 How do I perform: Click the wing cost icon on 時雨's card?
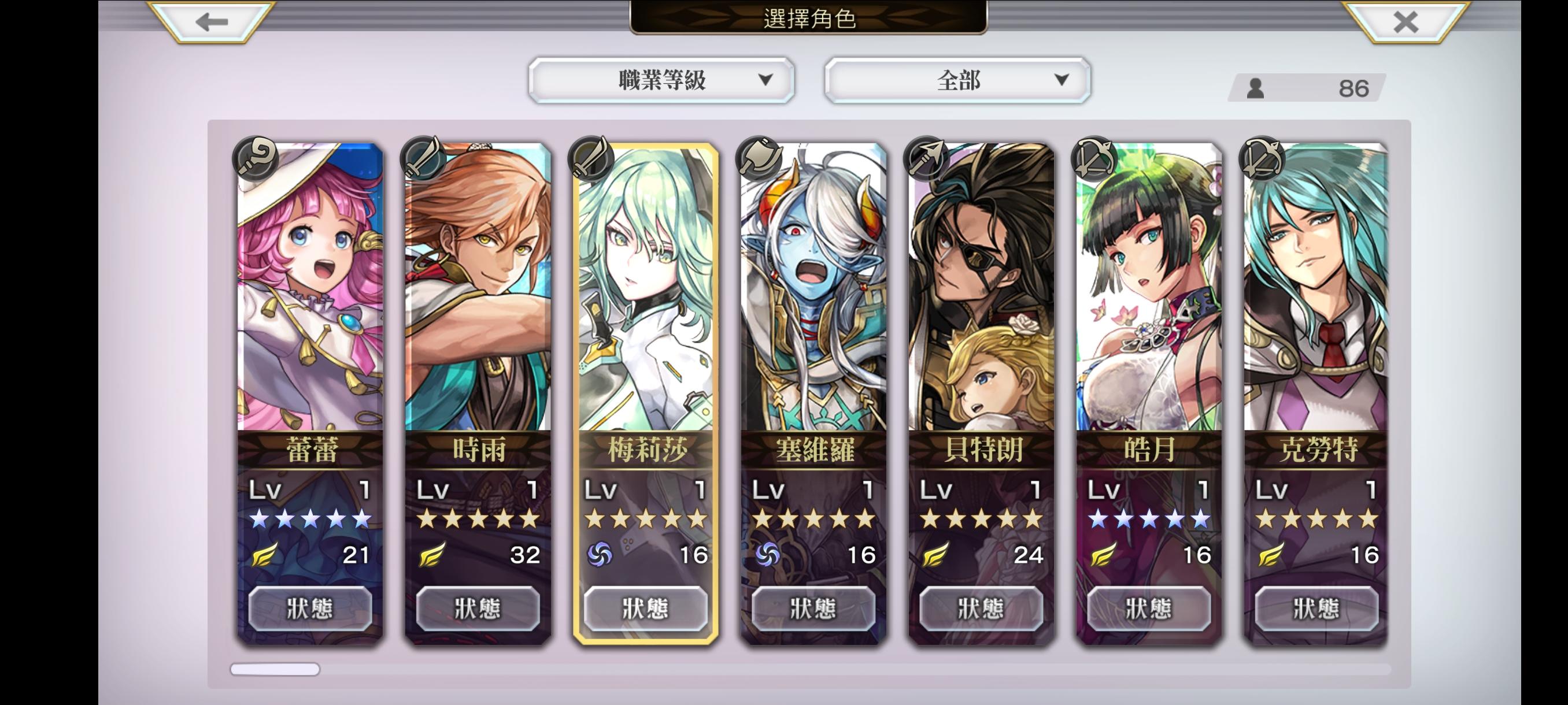tap(432, 554)
